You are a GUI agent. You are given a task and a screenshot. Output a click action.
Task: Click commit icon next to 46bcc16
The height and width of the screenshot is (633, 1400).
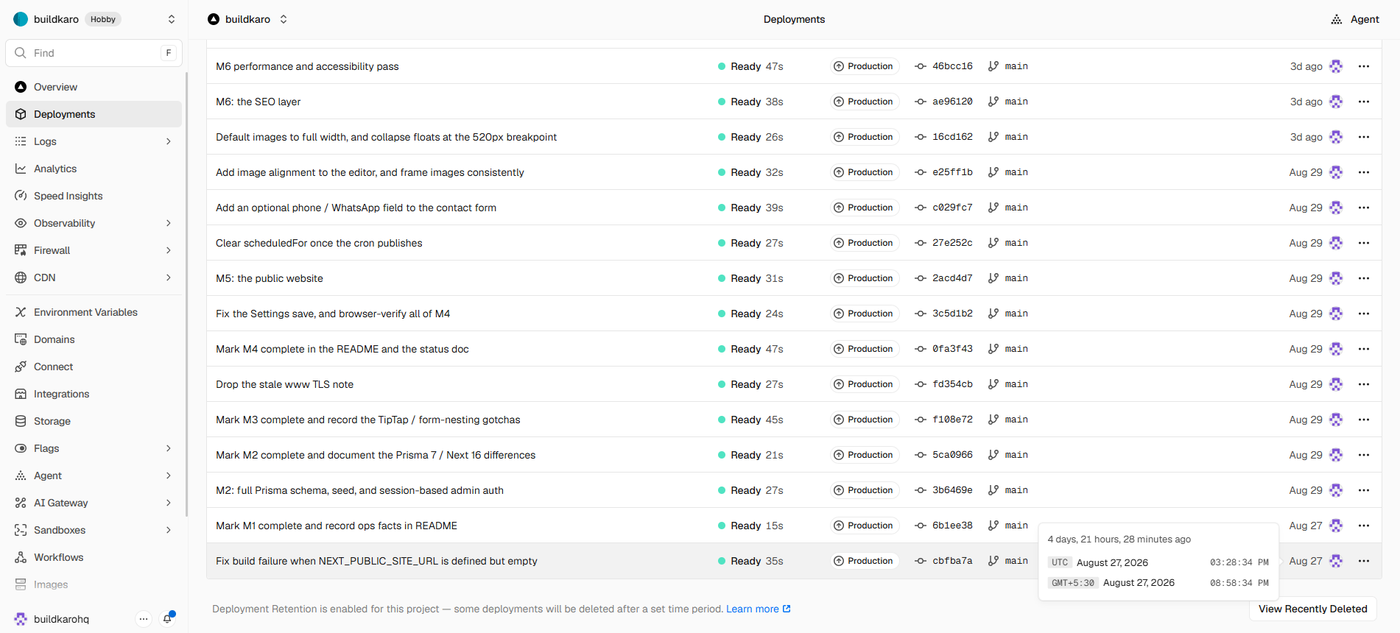[920, 66]
